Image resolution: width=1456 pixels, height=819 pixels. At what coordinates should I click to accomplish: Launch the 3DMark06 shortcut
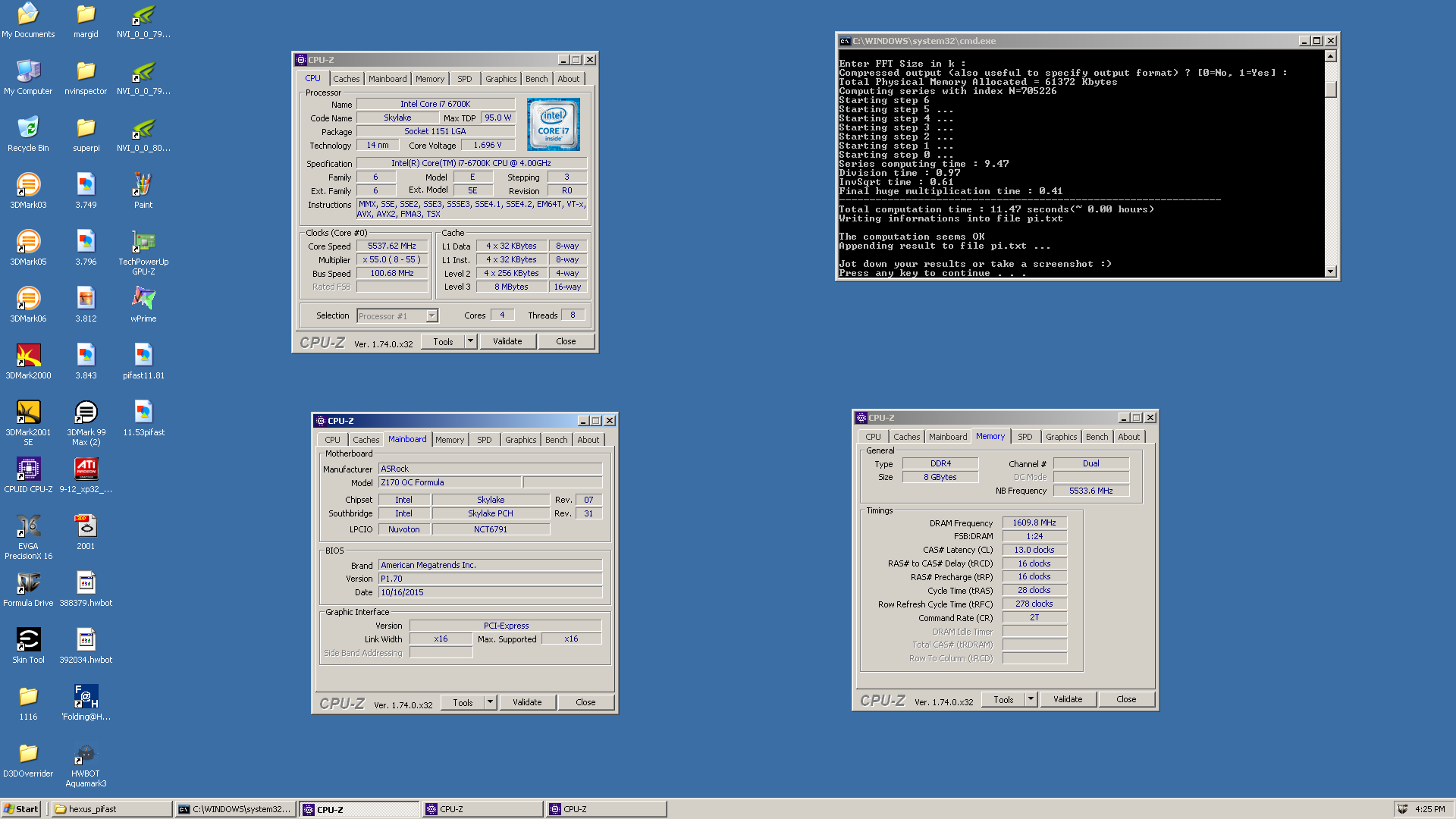click(x=28, y=305)
